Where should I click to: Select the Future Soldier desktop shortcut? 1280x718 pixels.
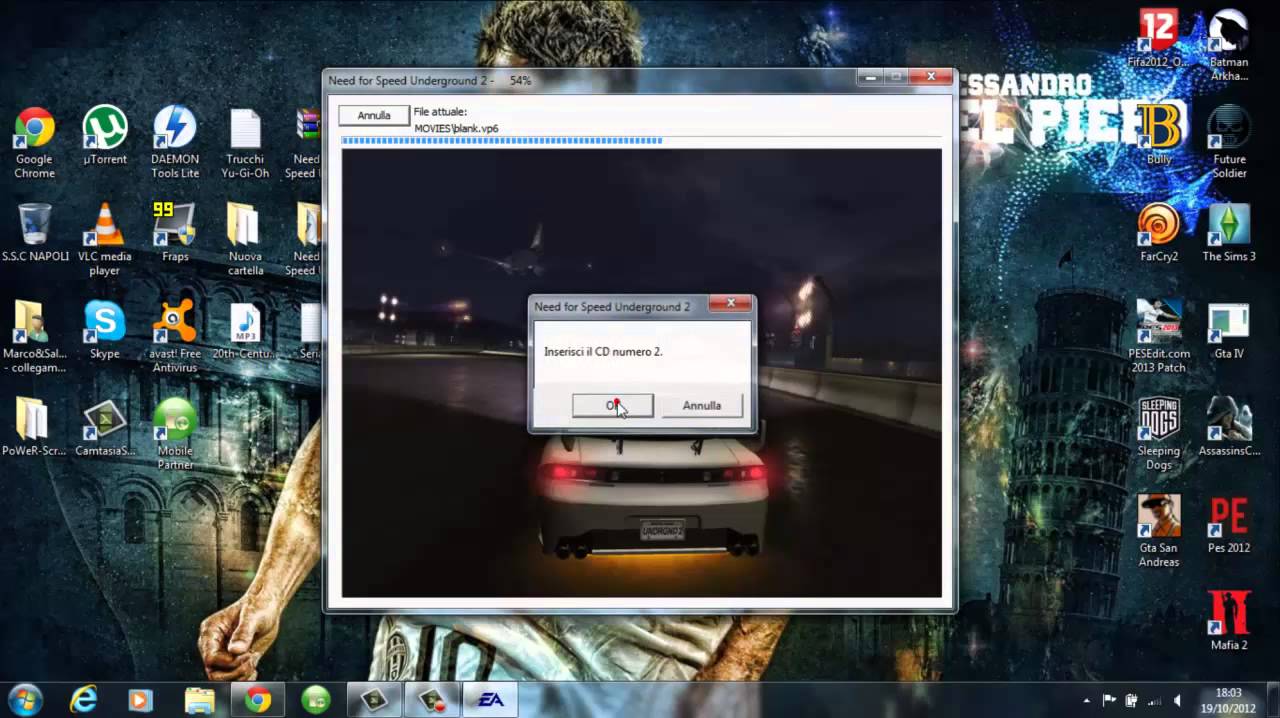point(1229,143)
